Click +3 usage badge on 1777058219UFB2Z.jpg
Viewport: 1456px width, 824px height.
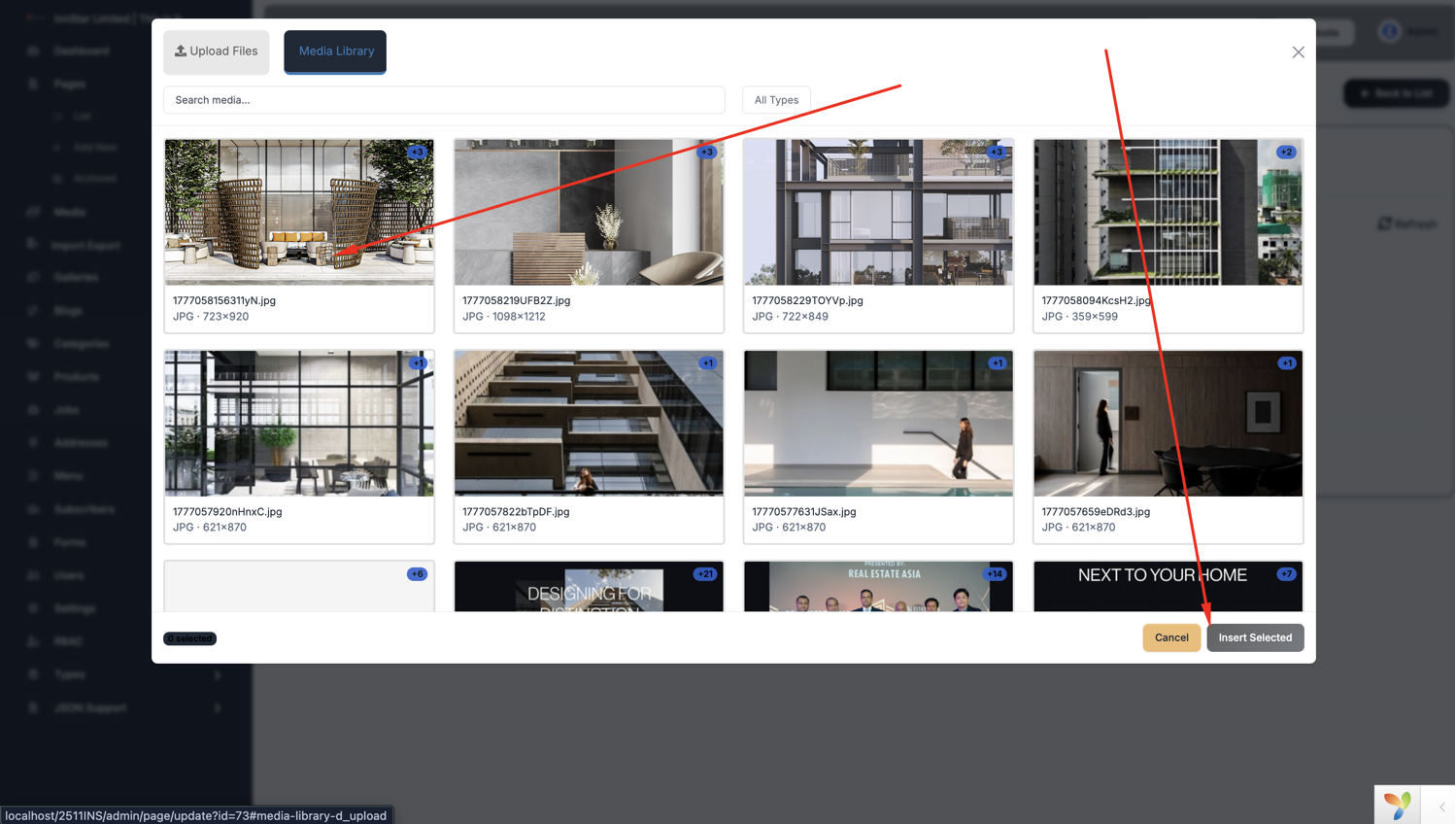point(706,152)
